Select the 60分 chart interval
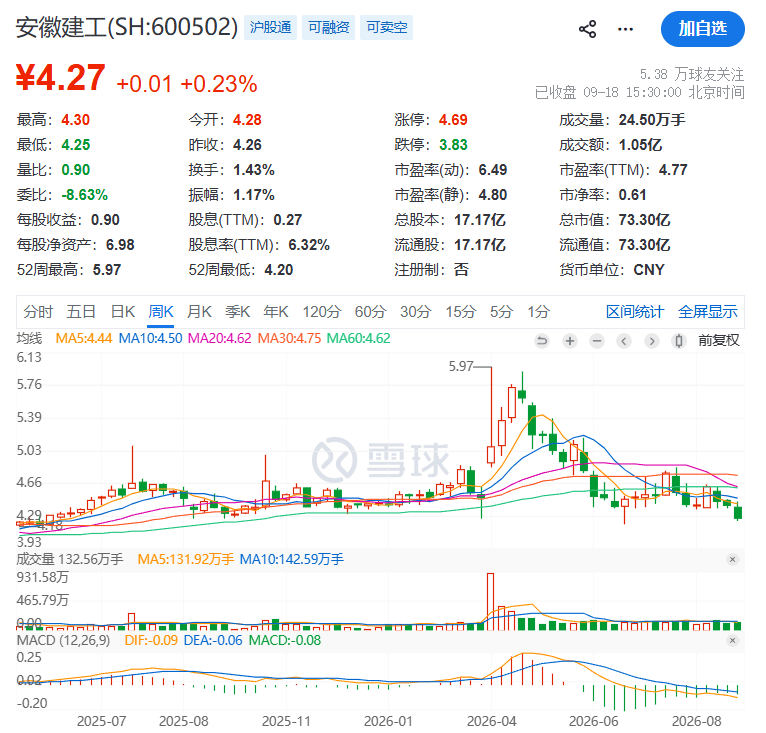766x733 pixels. tap(370, 312)
